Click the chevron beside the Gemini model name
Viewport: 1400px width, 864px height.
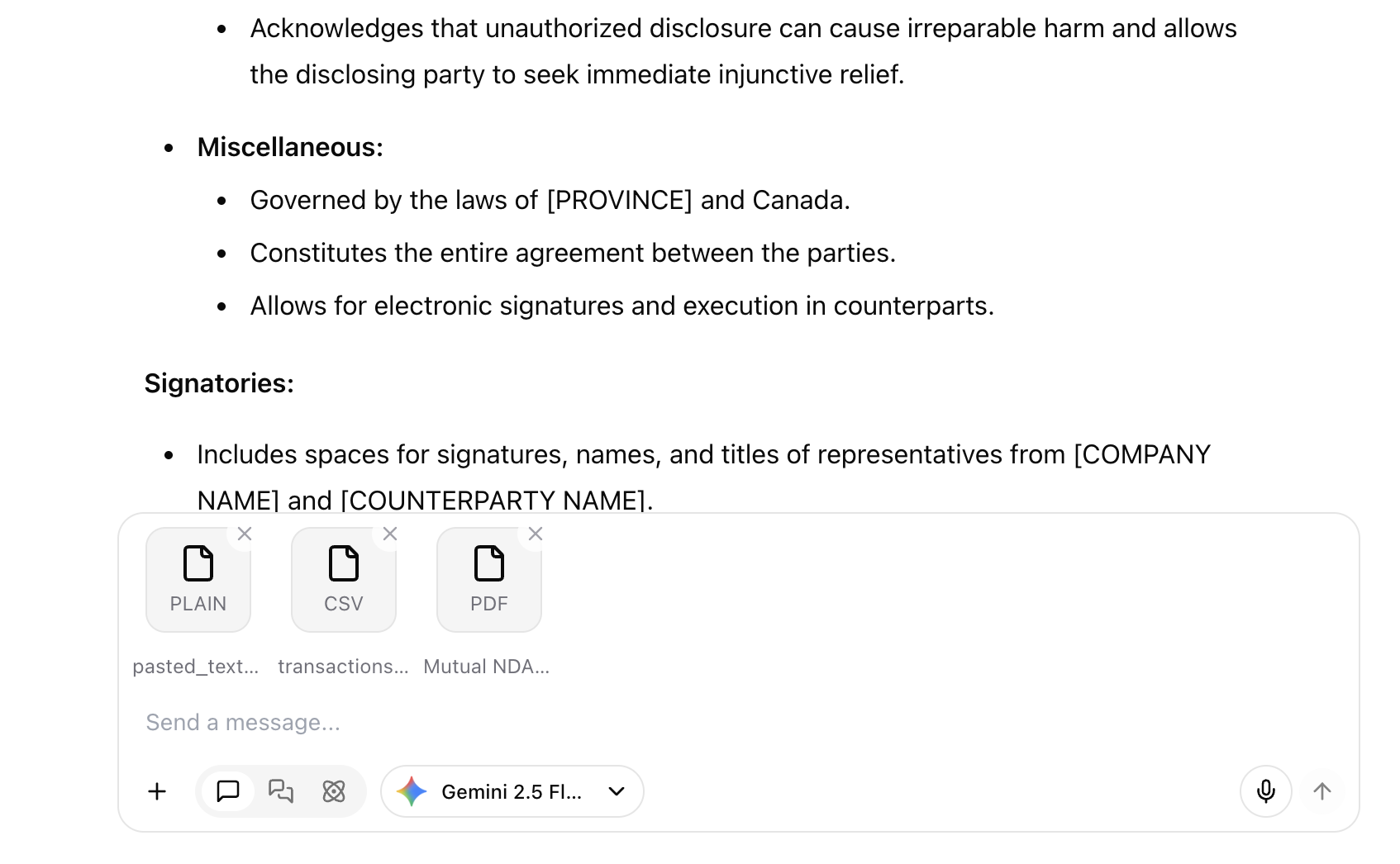coord(617,791)
